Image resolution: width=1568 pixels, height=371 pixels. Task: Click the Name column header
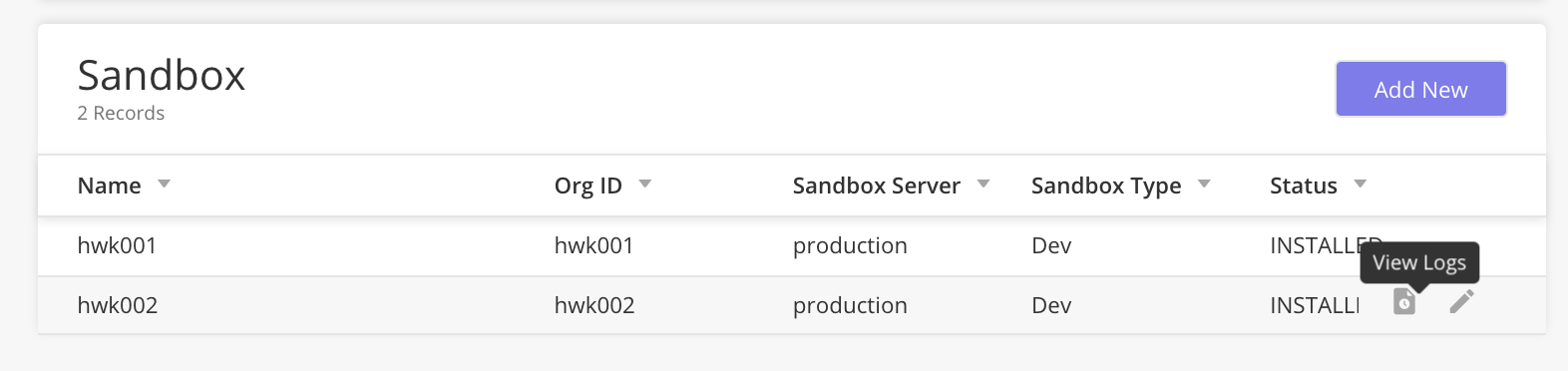[110, 185]
